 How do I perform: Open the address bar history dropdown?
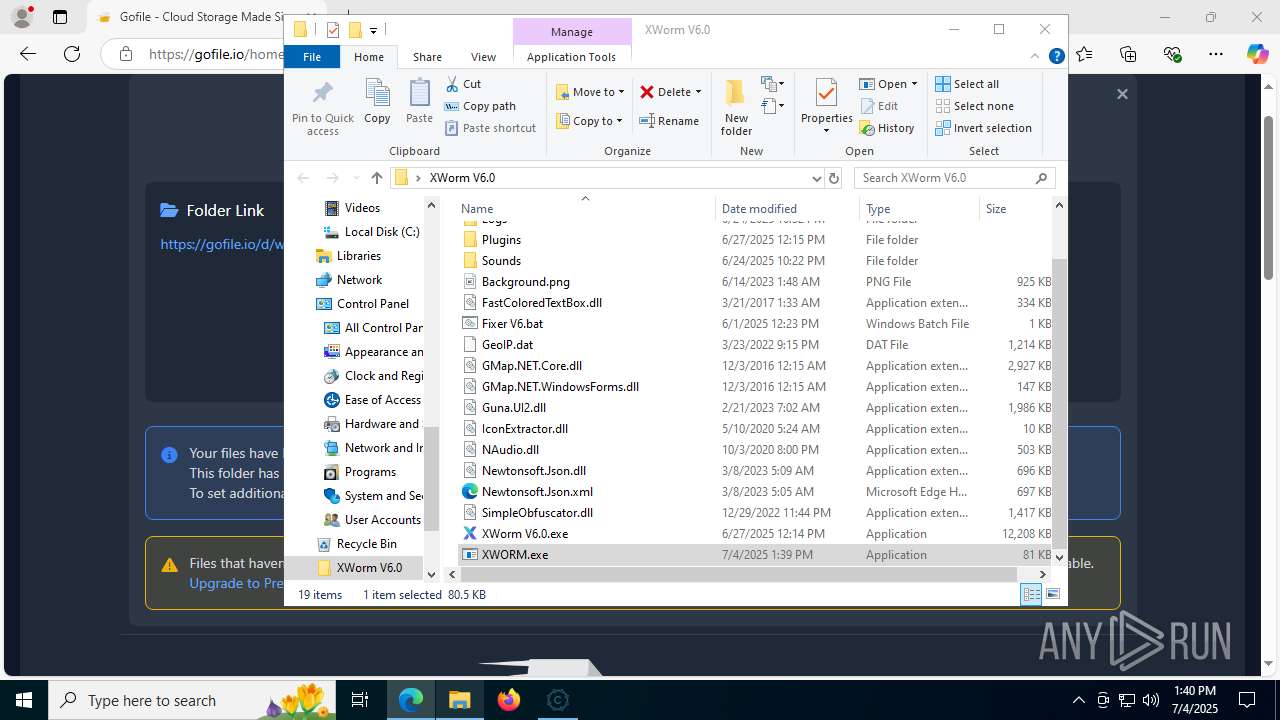point(817,178)
